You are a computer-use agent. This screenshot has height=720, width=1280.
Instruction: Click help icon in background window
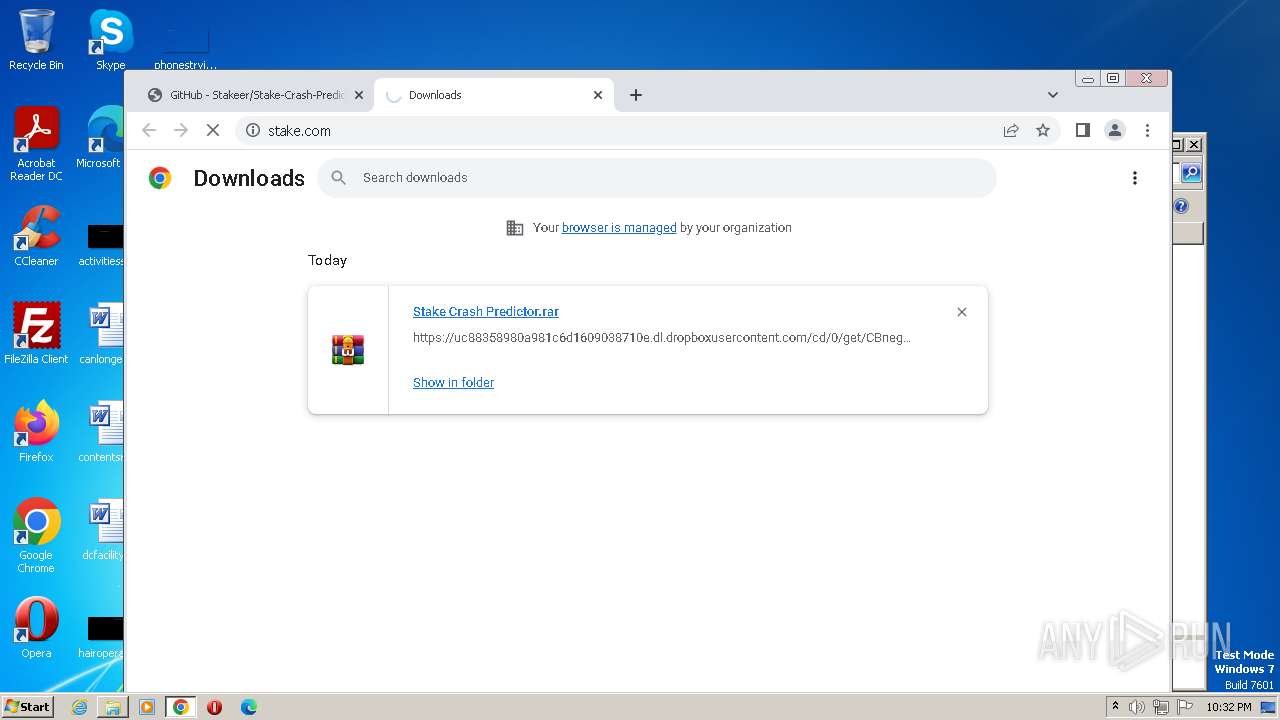tap(1181, 206)
